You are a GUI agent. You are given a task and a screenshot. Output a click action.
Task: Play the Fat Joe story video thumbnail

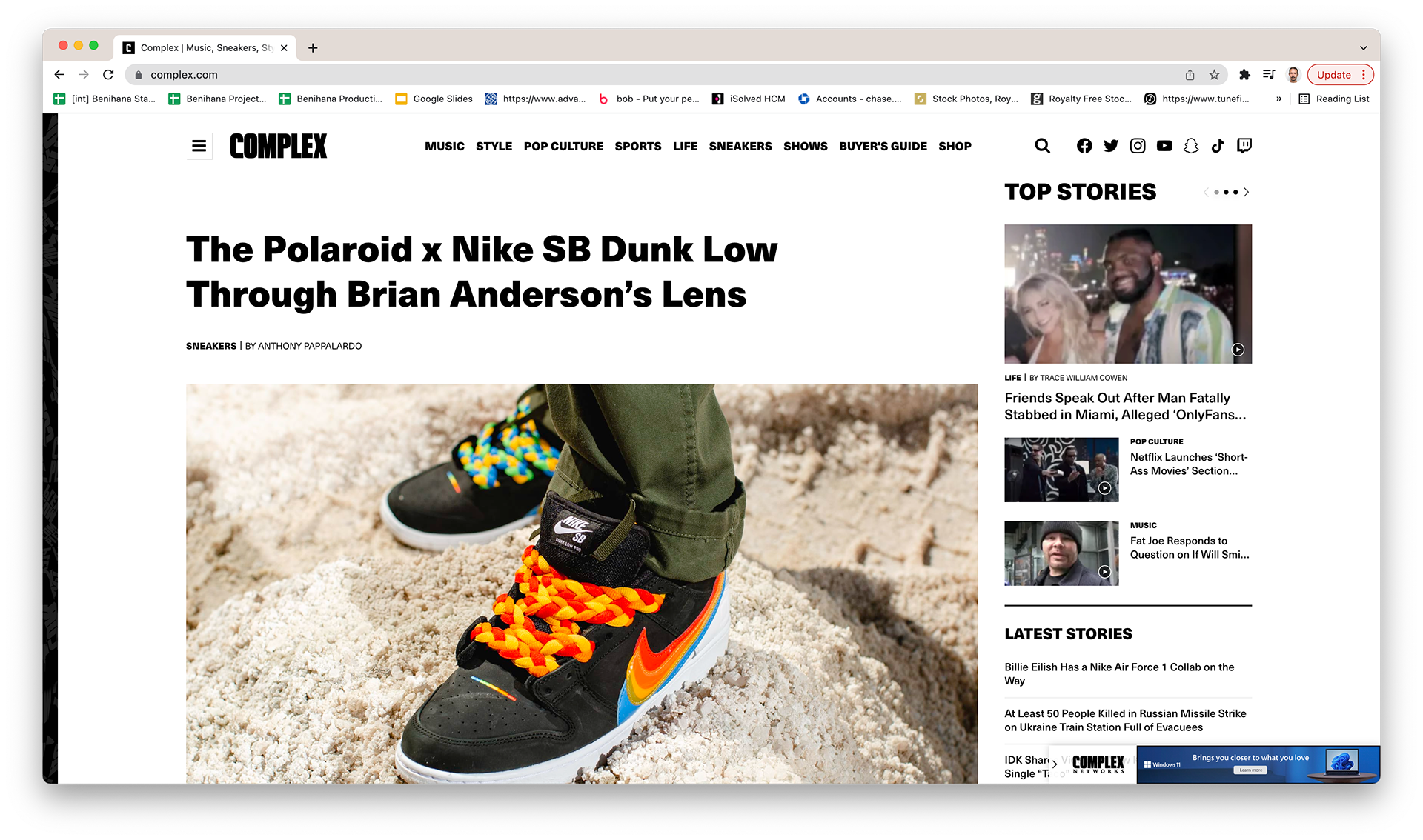tap(1061, 553)
